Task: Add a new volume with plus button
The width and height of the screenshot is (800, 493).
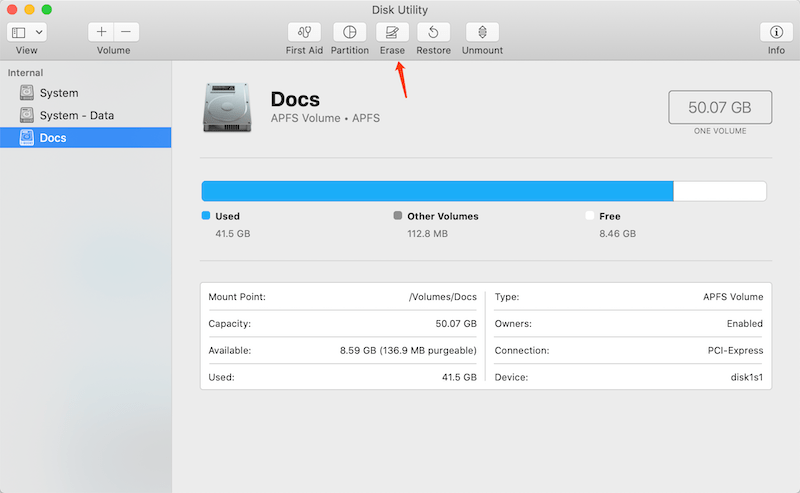Action: [x=102, y=32]
